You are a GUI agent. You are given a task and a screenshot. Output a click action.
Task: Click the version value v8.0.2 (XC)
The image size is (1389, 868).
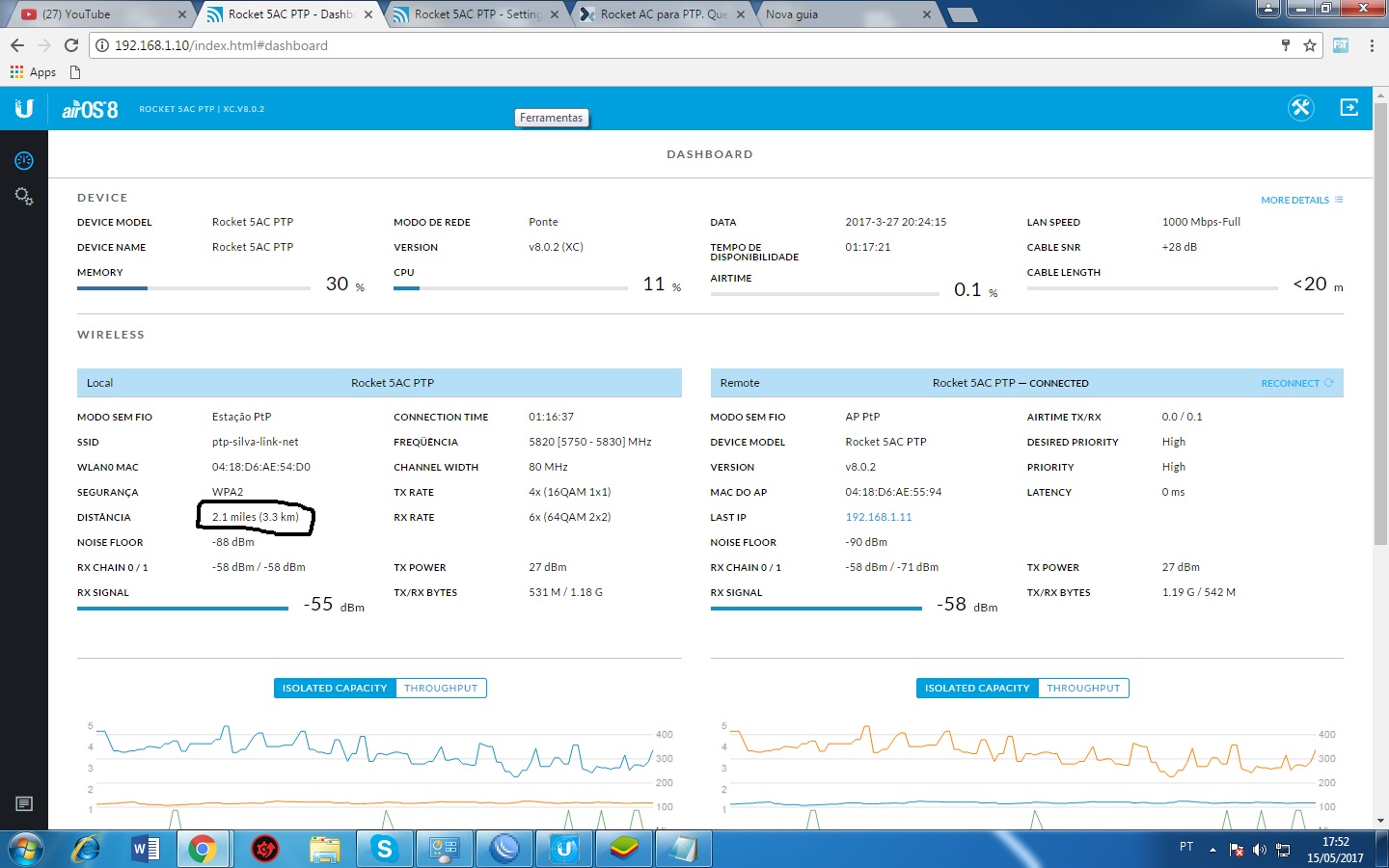[x=557, y=247]
